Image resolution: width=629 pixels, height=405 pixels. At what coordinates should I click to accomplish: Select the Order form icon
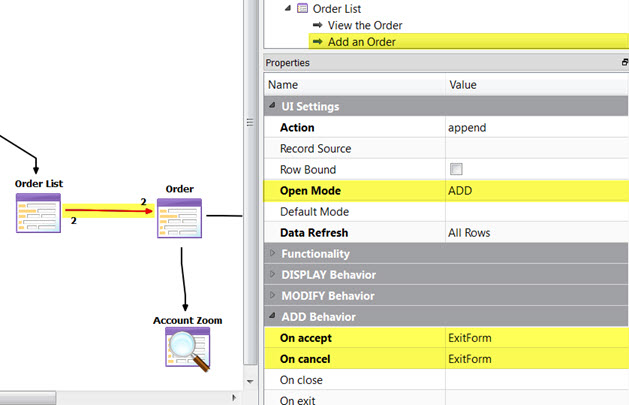tap(179, 217)
